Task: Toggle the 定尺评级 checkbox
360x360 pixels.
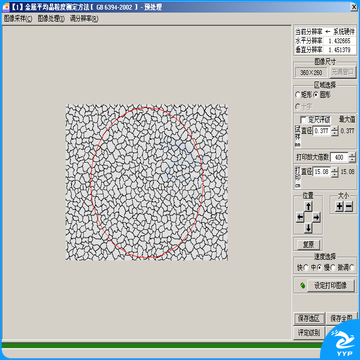Action: pyautogui.click(x=303, y=119)
